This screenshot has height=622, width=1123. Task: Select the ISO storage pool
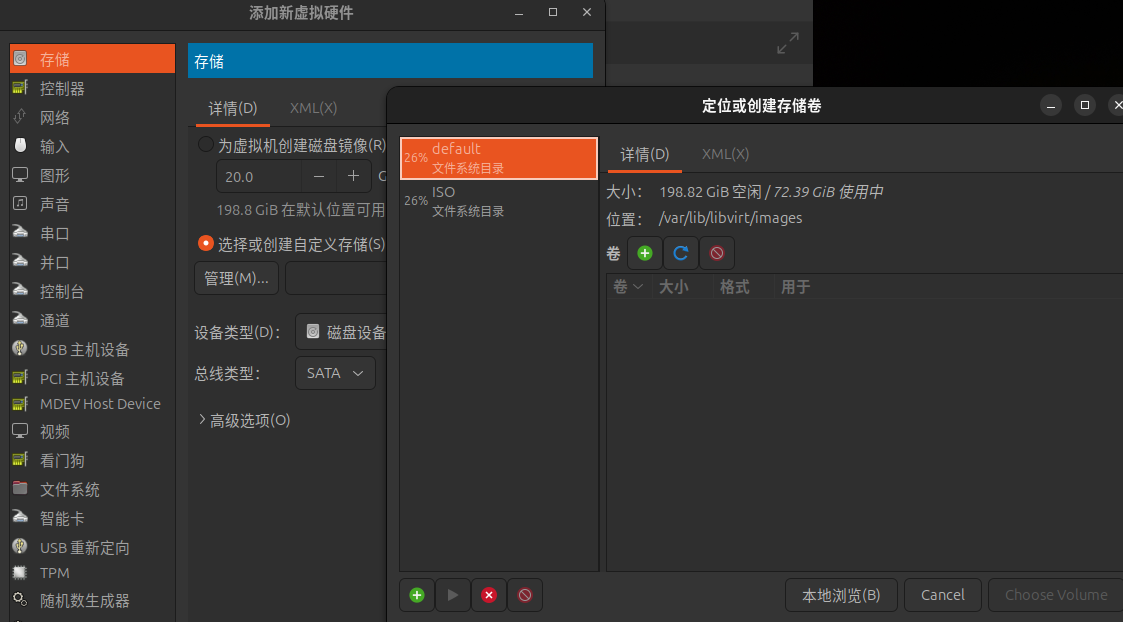coord(498,201)
